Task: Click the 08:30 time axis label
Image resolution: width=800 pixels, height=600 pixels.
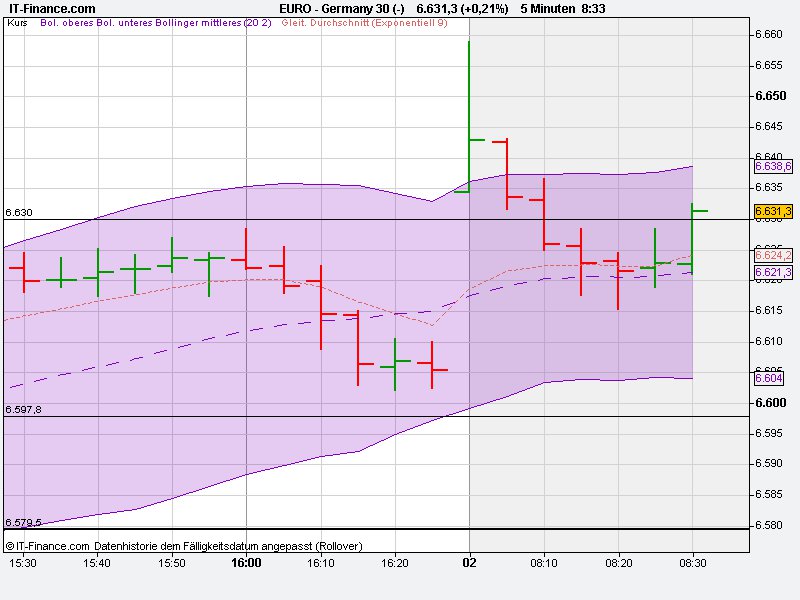Action: click(694, 562)
